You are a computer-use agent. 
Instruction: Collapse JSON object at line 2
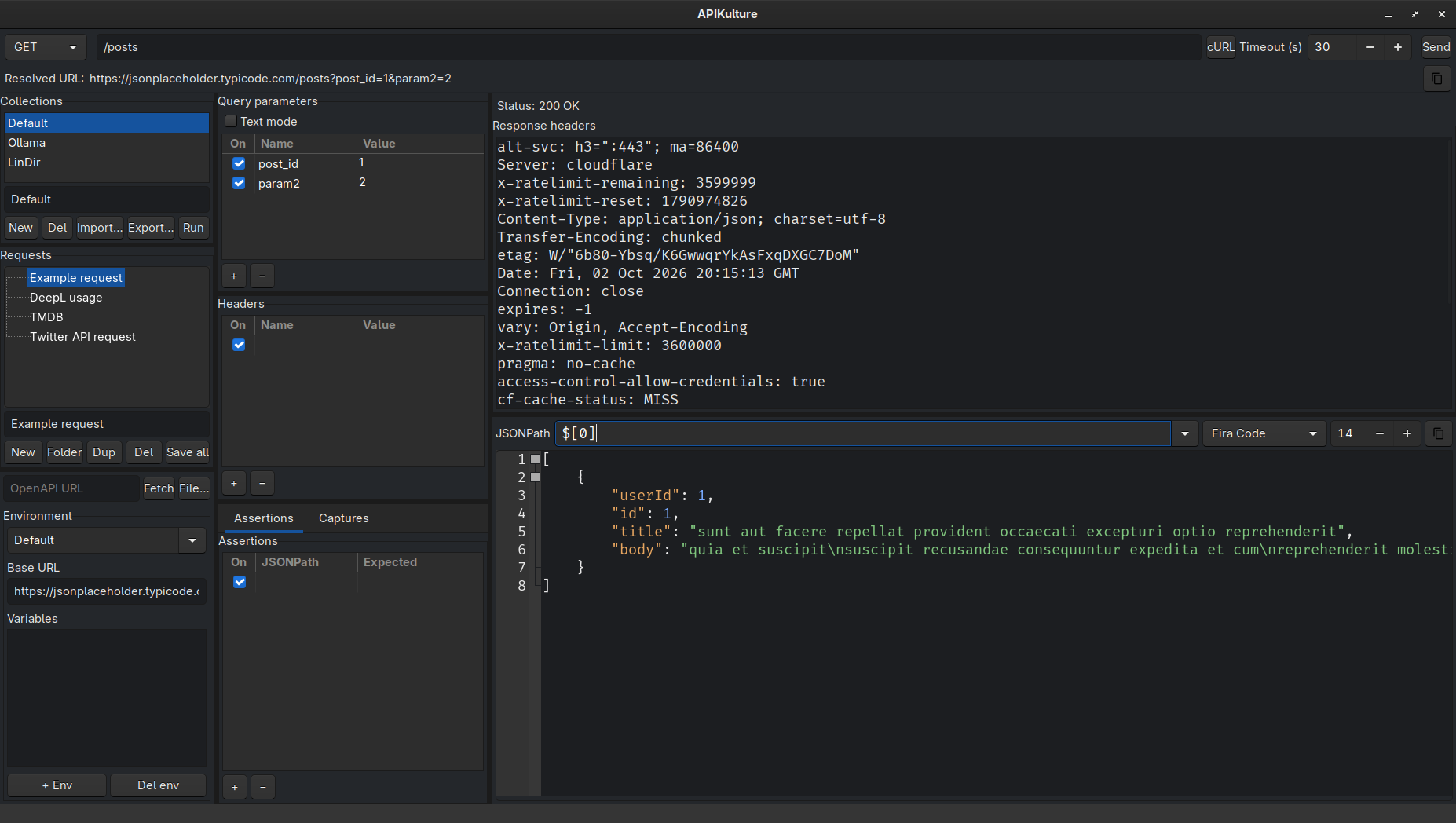pos(536,477)
